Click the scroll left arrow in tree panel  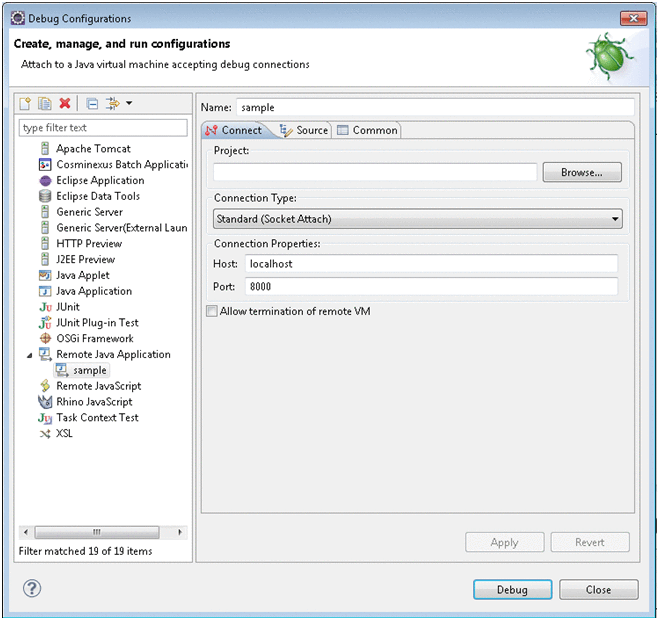26,532
